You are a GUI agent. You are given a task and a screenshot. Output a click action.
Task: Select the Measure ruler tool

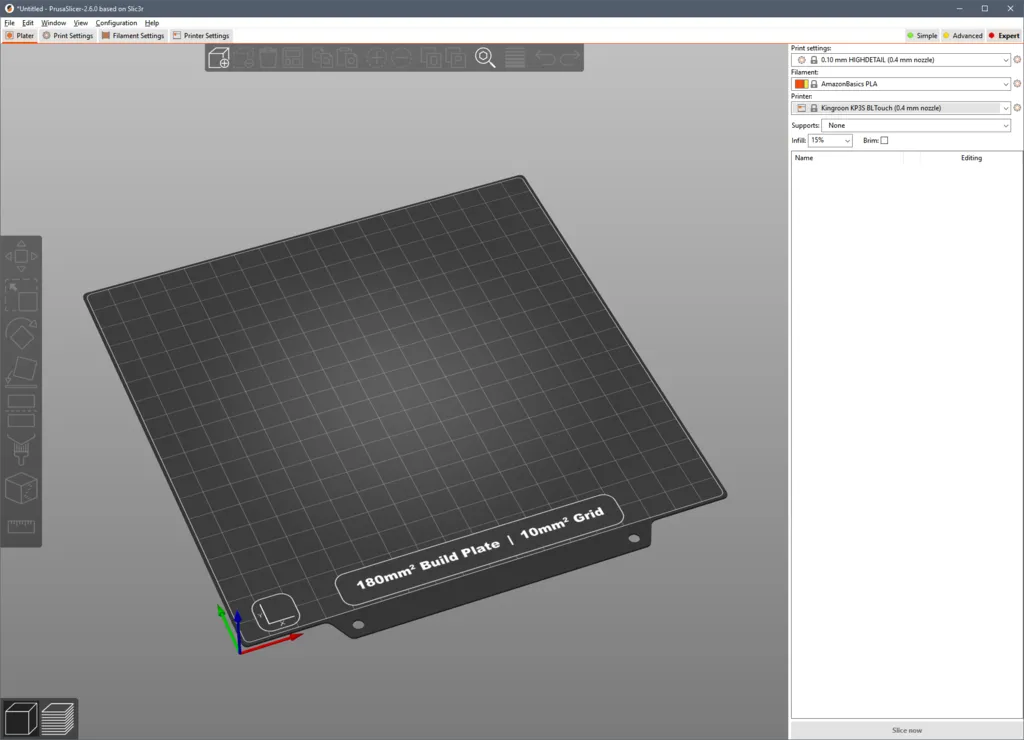point(21,526)
